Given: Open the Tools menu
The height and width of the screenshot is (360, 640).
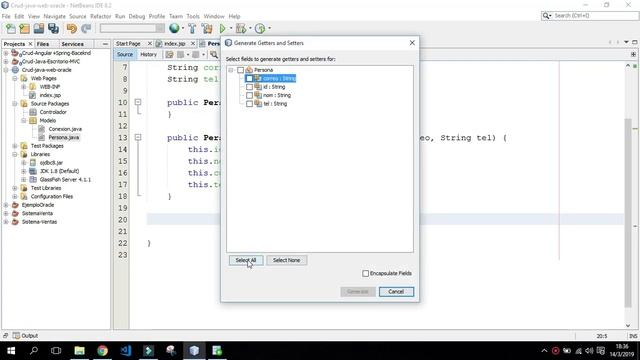Looking at the screenshot, I should point(193,16).
